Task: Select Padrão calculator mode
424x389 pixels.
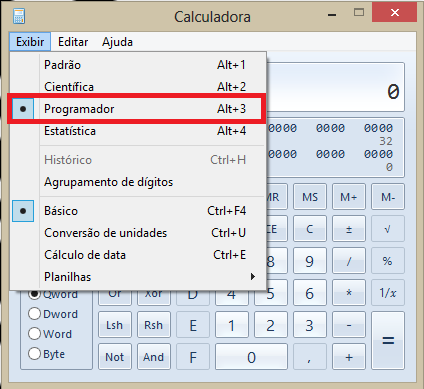Action: (x=138, y=65)
